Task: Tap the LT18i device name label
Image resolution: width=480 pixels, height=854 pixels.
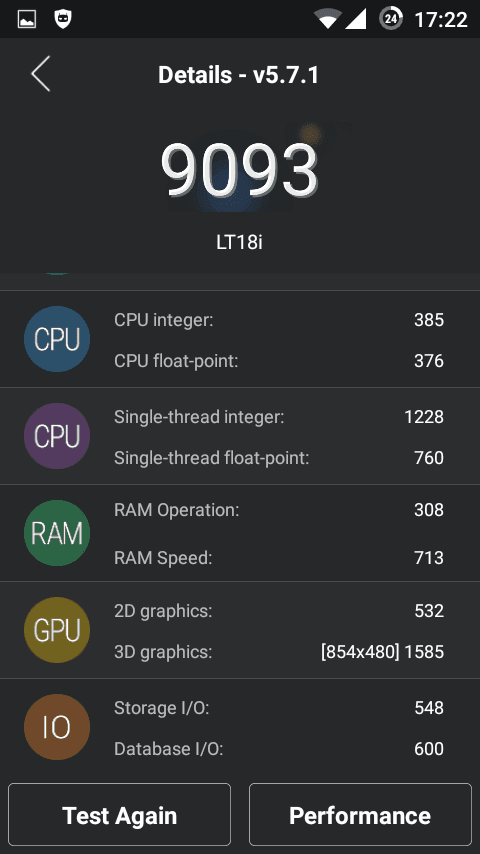Action: (239, 242)
